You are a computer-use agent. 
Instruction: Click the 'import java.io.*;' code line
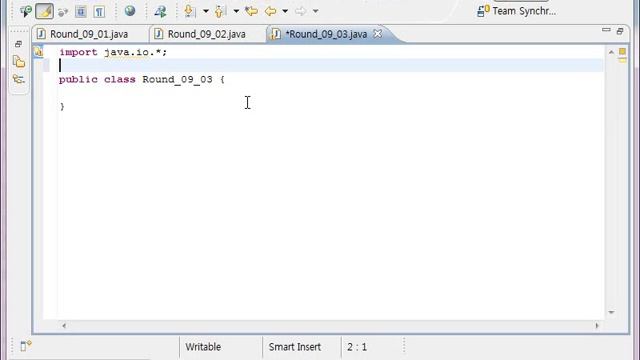pyautogui.click(x=113, y=52)
